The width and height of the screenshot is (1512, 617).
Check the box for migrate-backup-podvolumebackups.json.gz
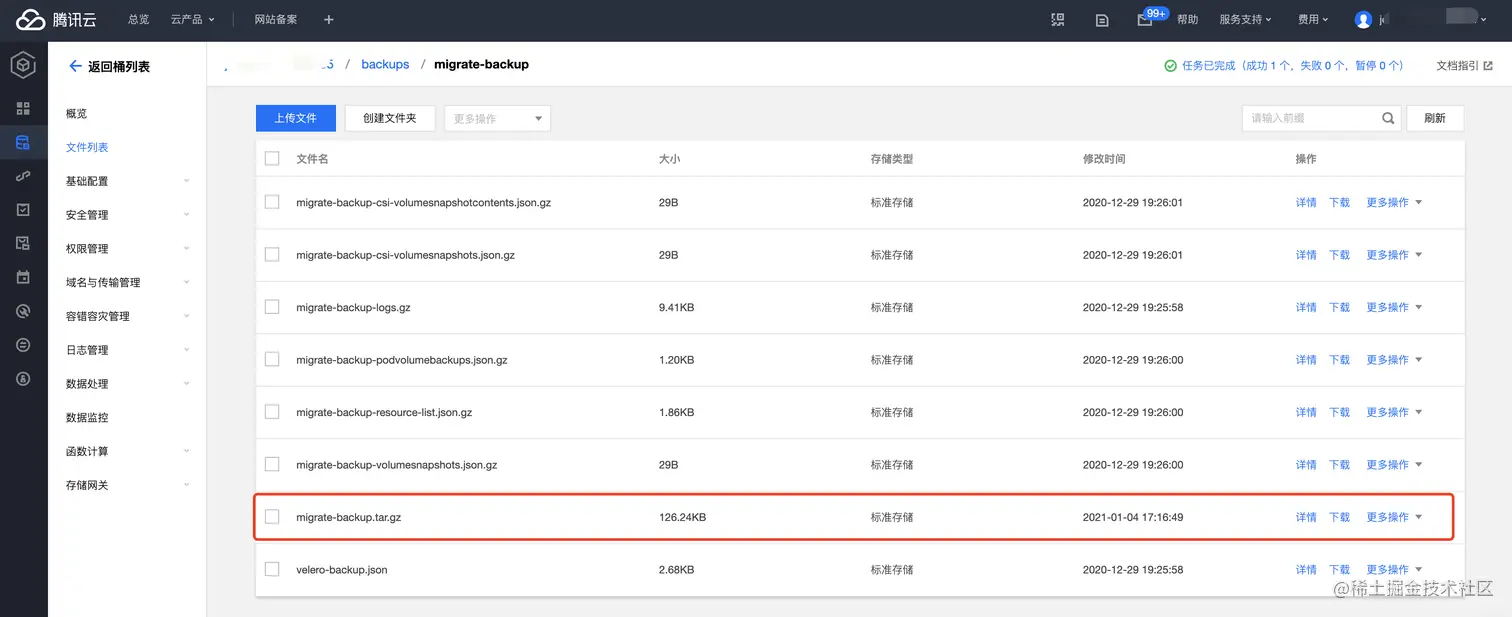[272, 359]
